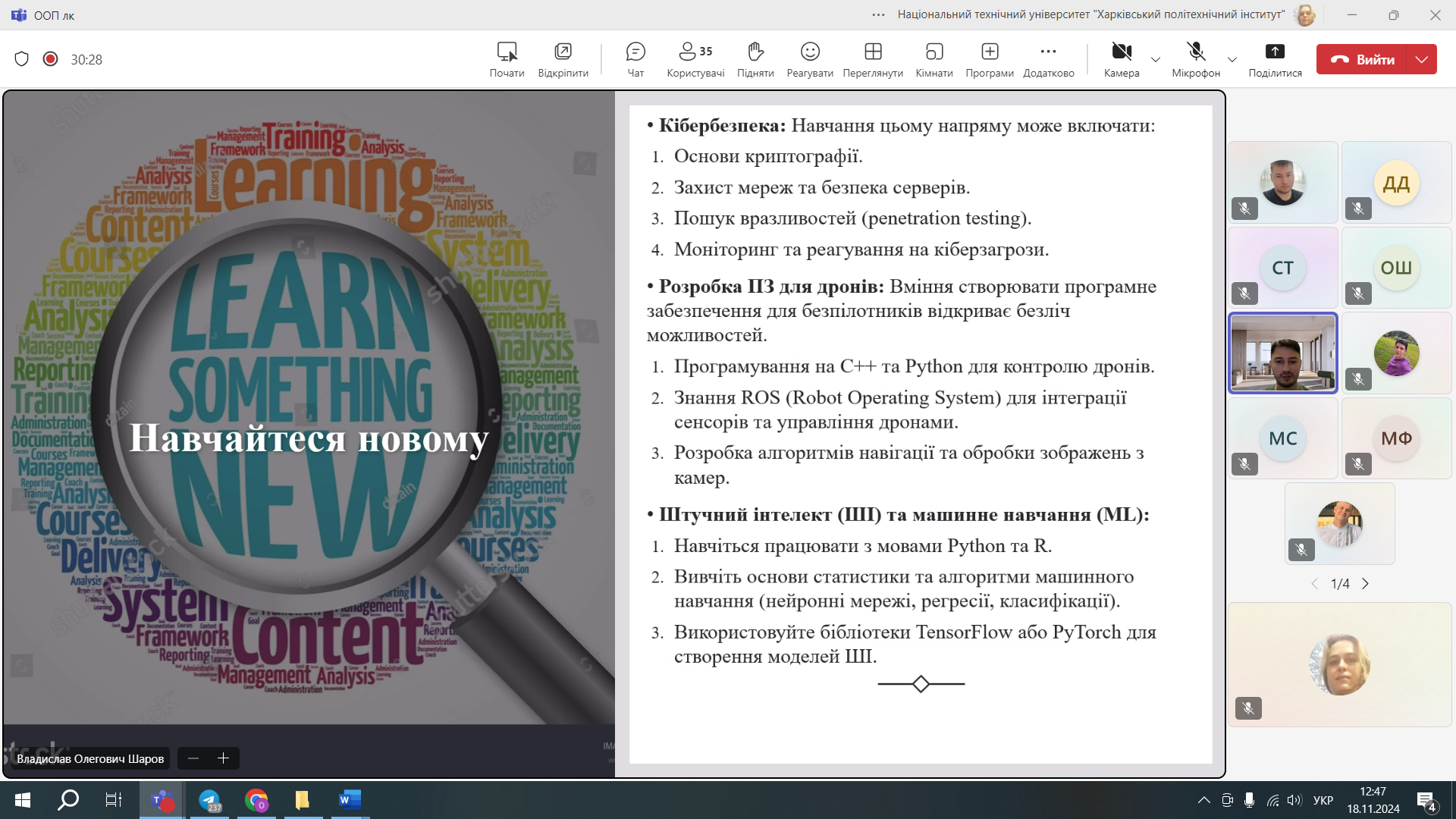Open dropdown next to Вийти button
This screenshot has width=1456, height=819.
coord(1421,59)
